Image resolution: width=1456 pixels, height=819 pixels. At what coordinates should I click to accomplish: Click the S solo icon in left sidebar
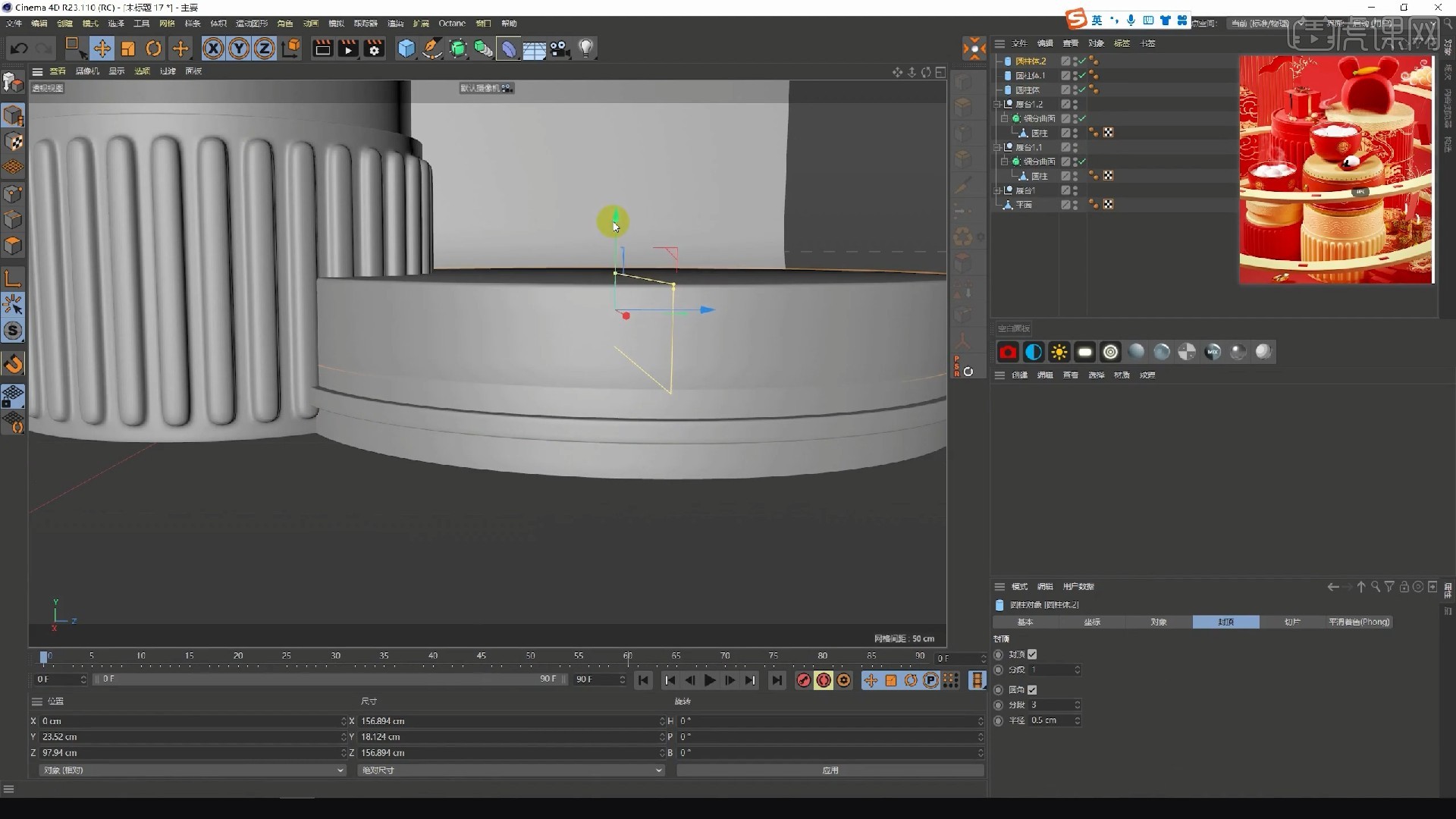13,331
